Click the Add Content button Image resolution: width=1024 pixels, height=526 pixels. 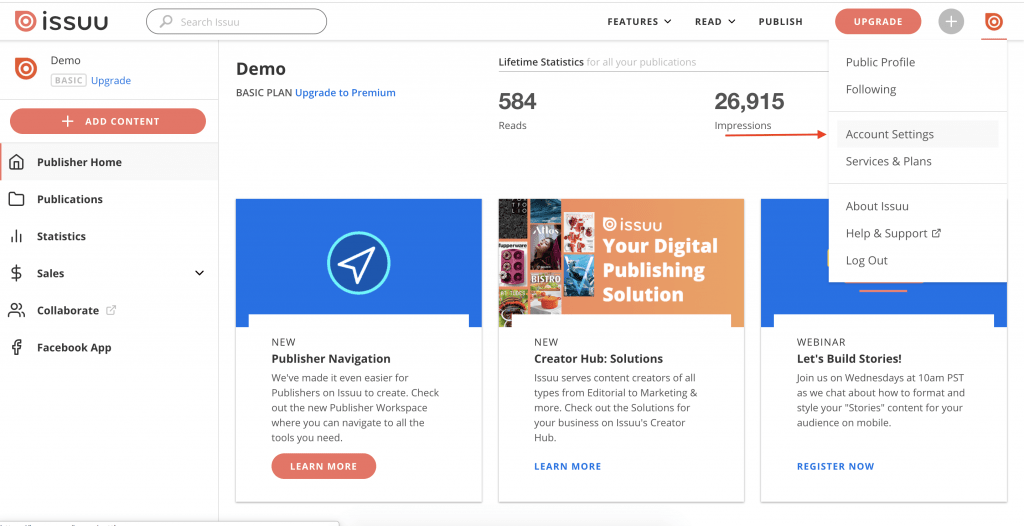108,121
